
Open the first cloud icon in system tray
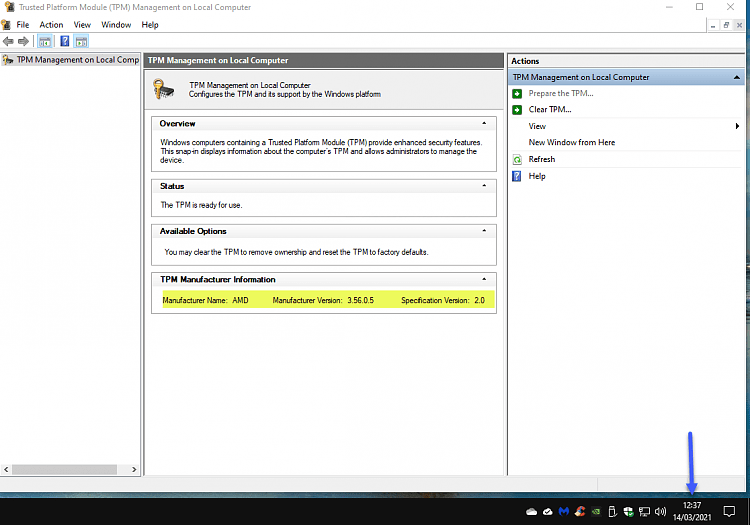pyautogui.click(x=531, y=512)
